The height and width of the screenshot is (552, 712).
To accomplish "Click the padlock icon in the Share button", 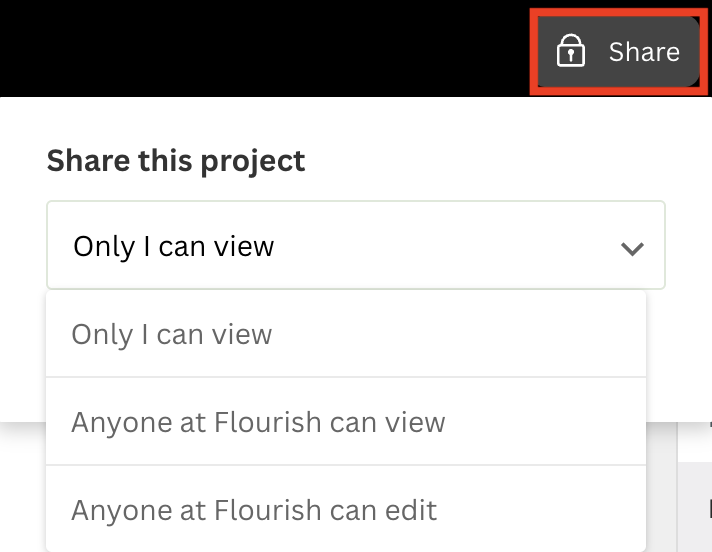I will [570, 51].
